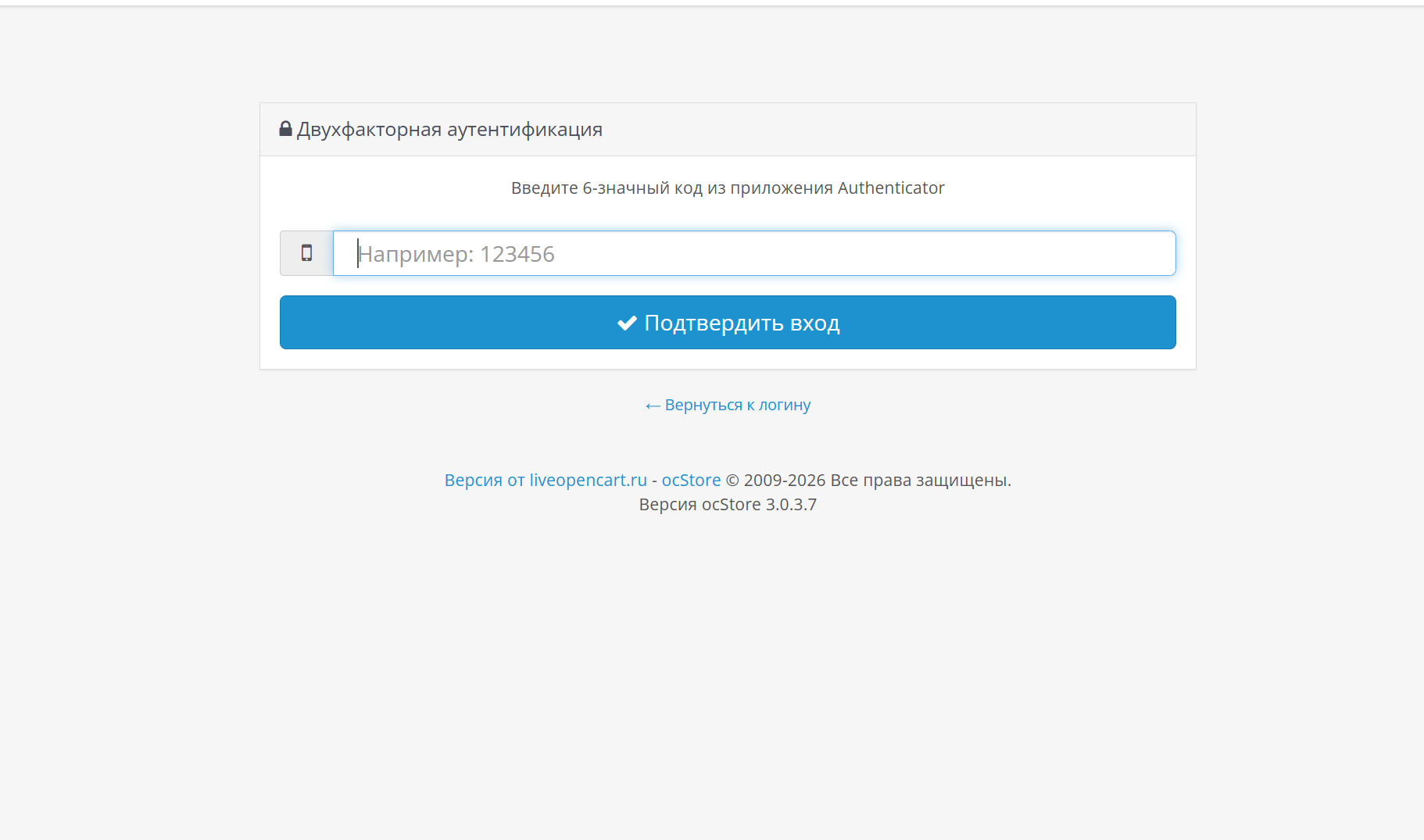Click white panel area below confirm button
This screenshot has height=840, width=1424.
728,359
